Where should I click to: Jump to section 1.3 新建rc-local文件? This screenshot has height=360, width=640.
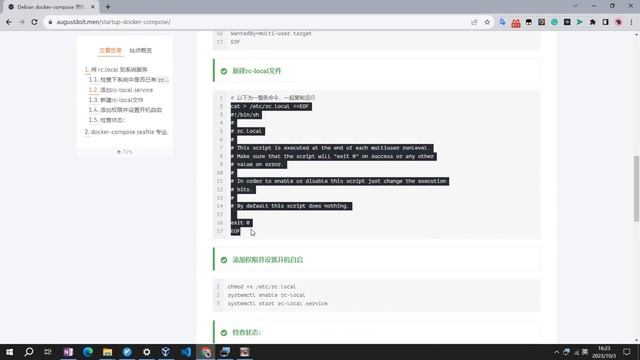116,100
